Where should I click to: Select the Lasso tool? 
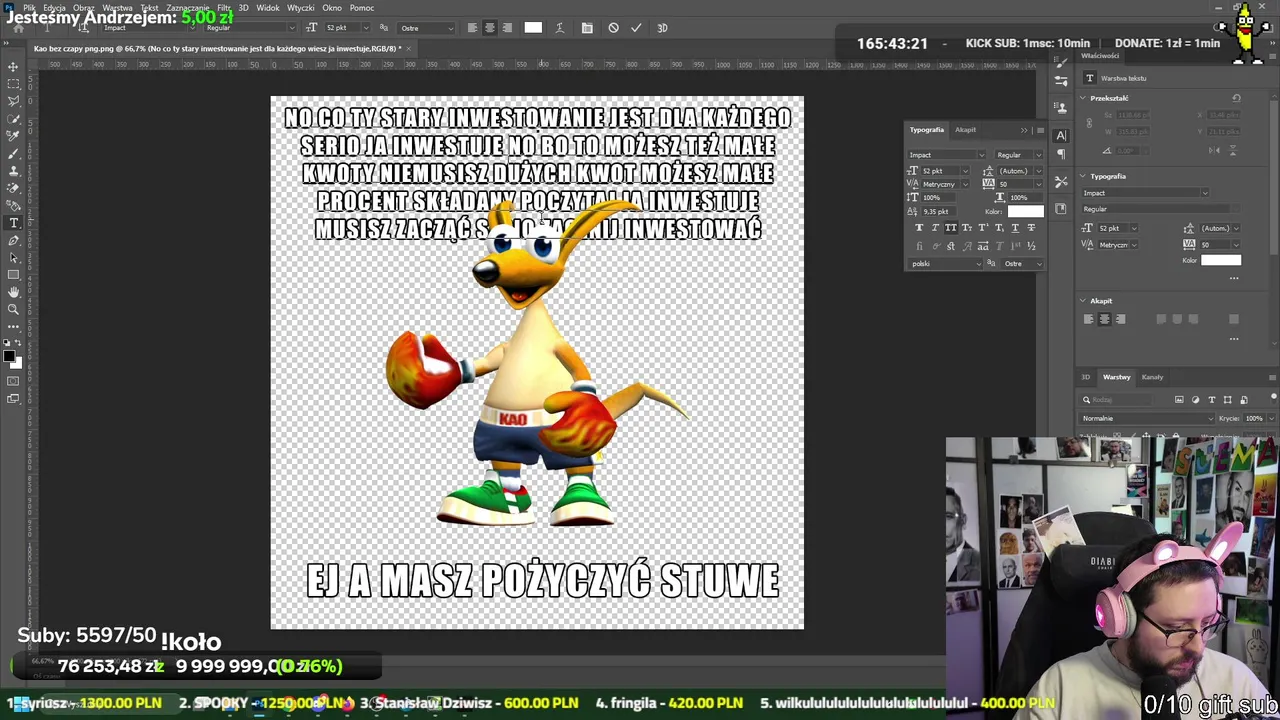[13, 101]
